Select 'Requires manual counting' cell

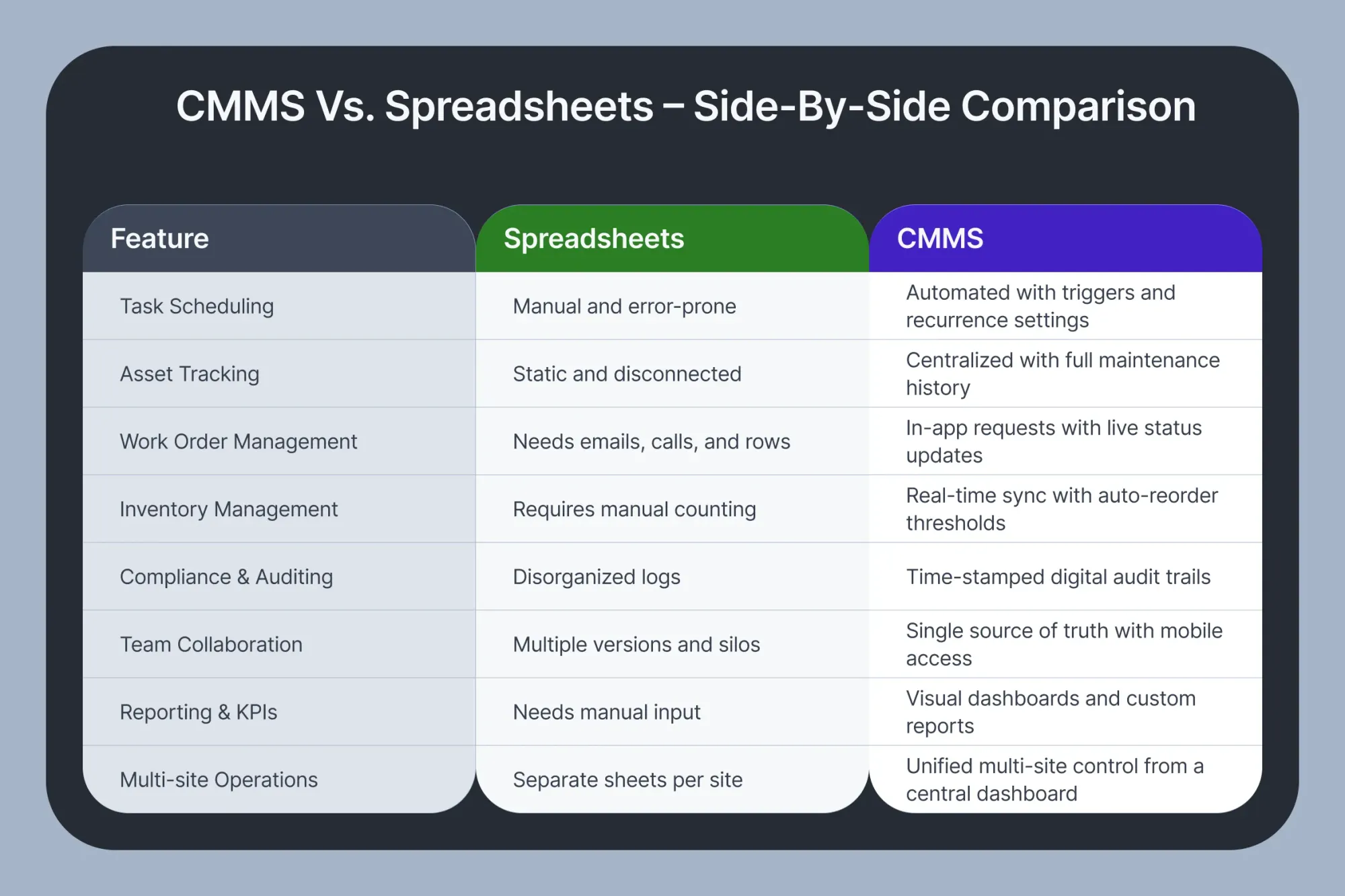(x=672, y=509)
